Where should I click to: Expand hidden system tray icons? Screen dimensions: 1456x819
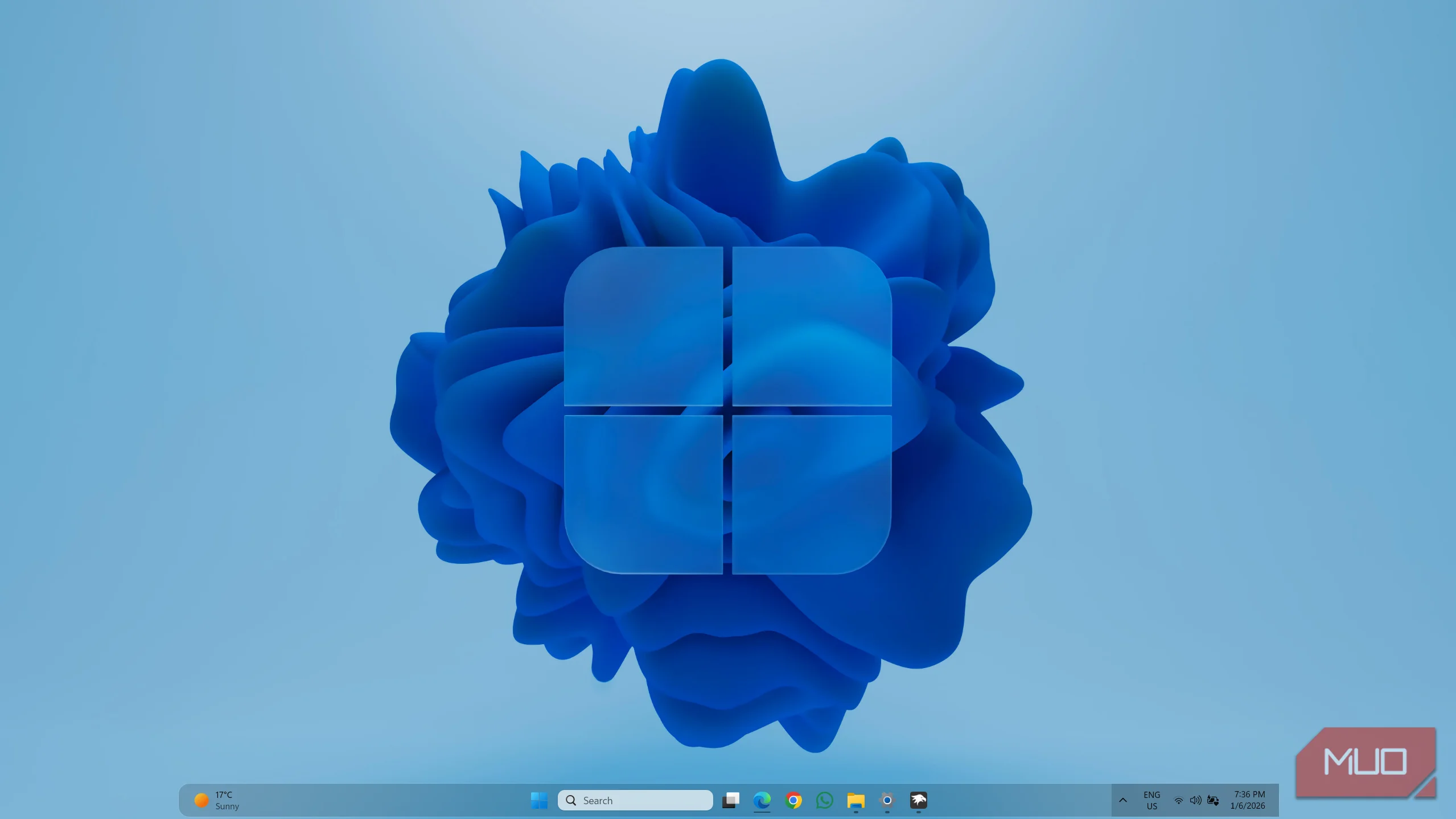(1123, 800)
